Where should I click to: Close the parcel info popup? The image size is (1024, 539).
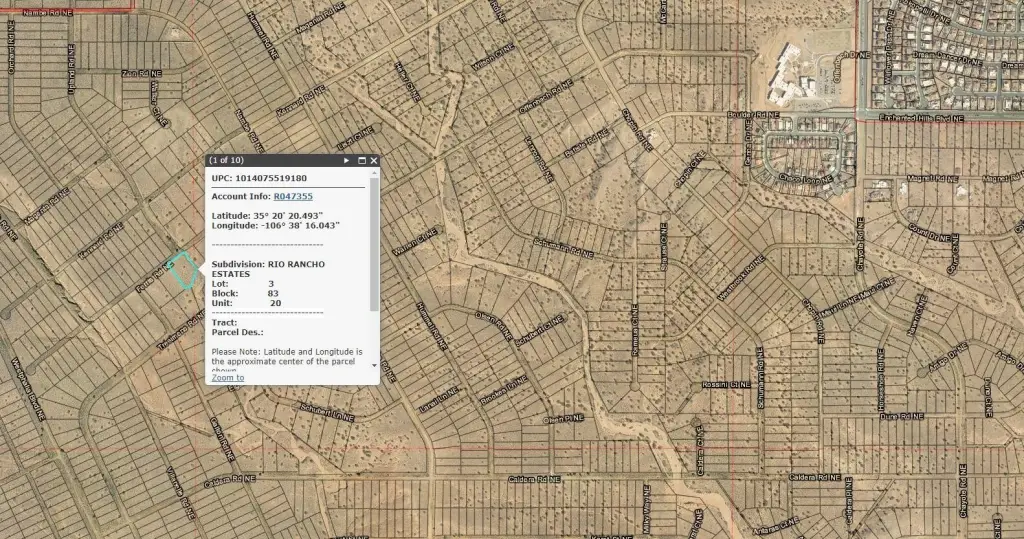coord(374,160)
